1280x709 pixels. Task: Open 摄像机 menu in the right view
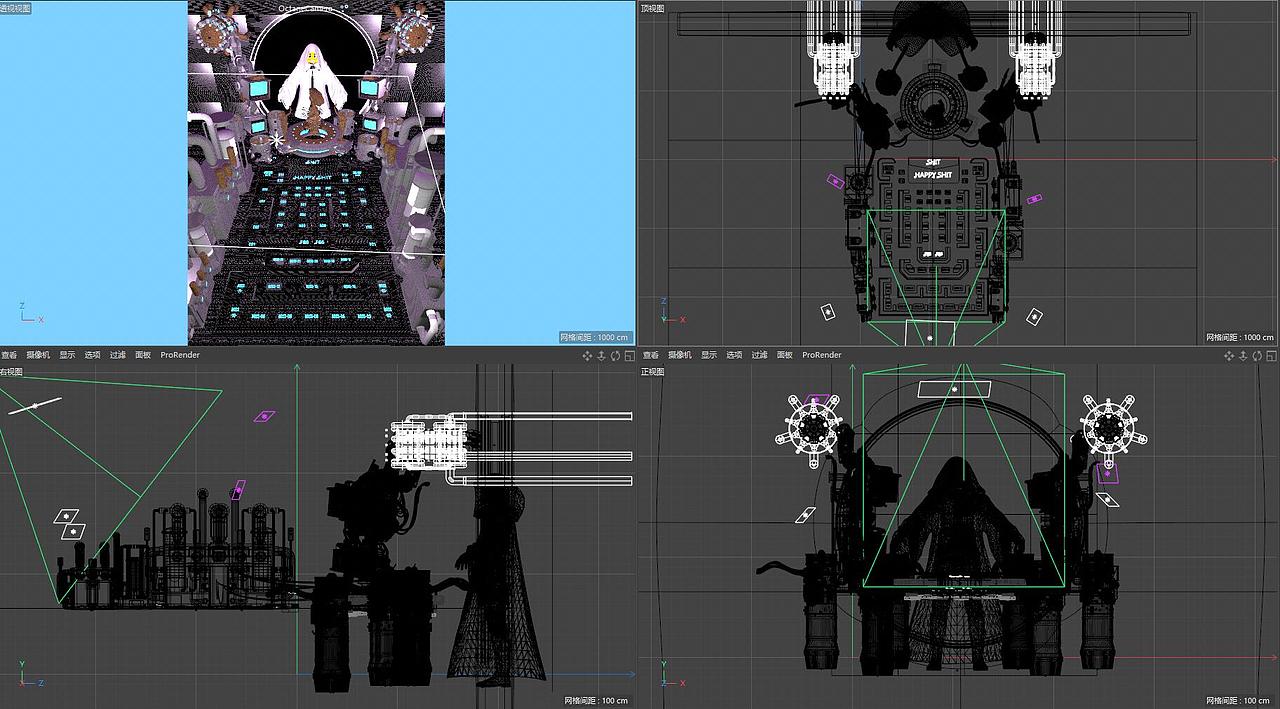pos(38,355)
